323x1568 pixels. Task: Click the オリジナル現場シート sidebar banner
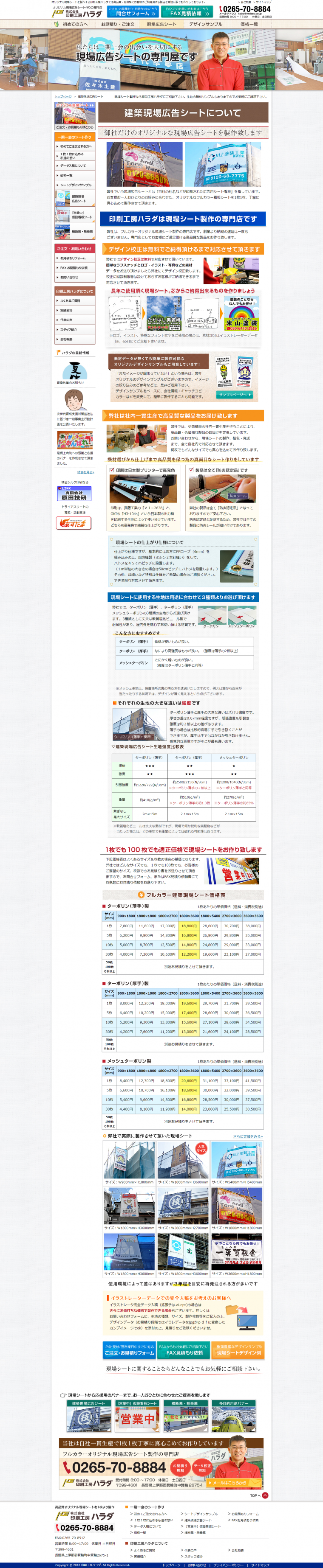click(74, 116)
